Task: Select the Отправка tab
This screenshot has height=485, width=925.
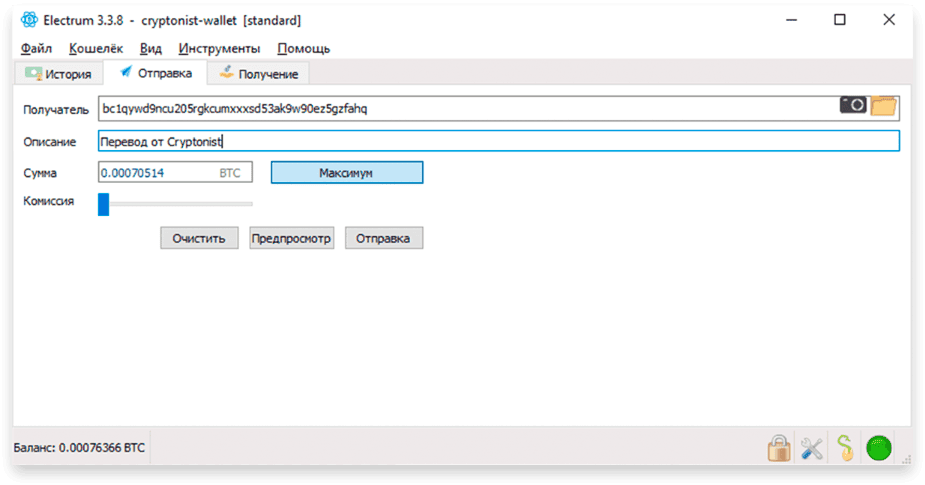Action: [156, 73]
